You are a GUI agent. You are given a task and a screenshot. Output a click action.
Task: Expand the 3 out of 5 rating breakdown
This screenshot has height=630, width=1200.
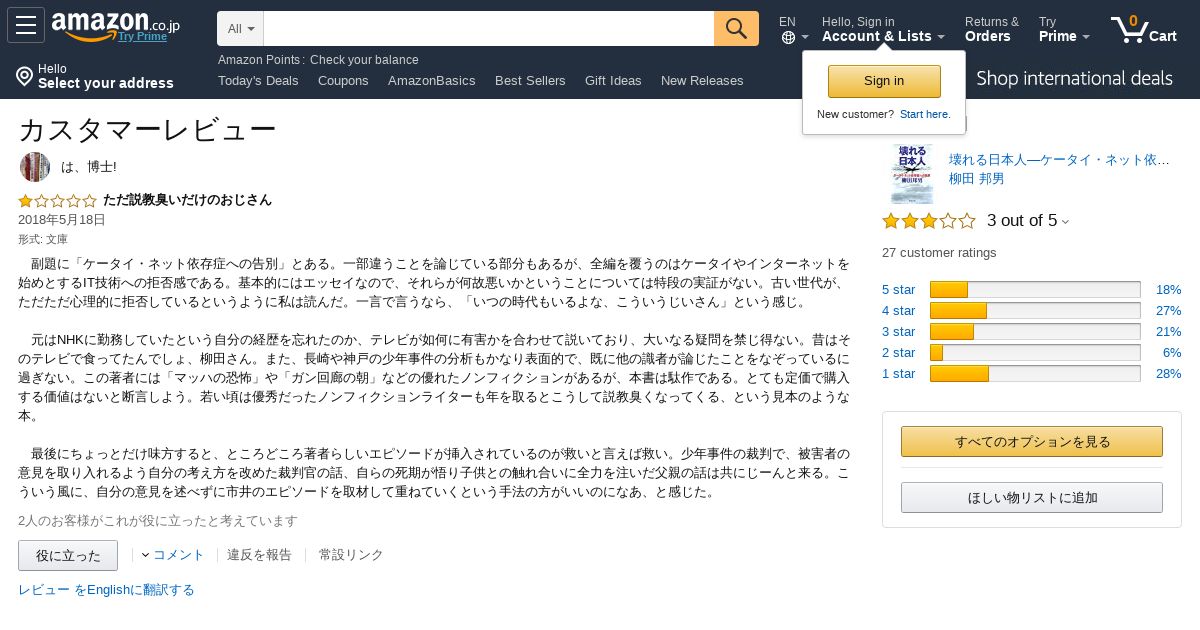[x=1028, y=221]
